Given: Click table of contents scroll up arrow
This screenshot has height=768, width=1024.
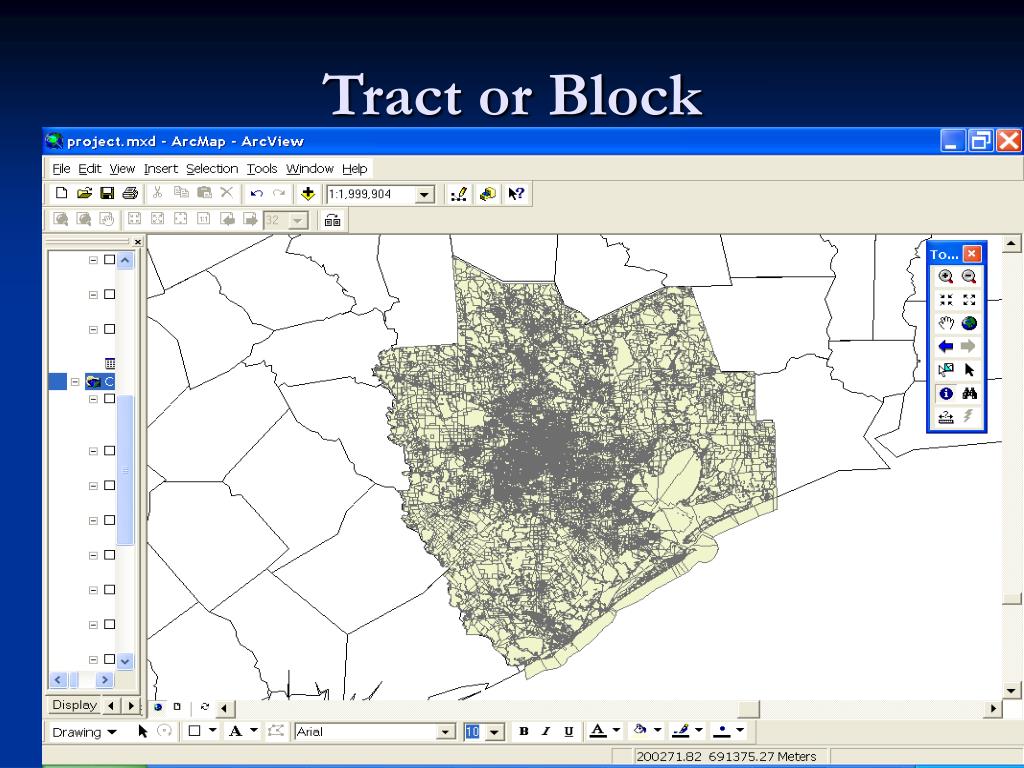Looking at the screenshot, I should click(125, 261).
